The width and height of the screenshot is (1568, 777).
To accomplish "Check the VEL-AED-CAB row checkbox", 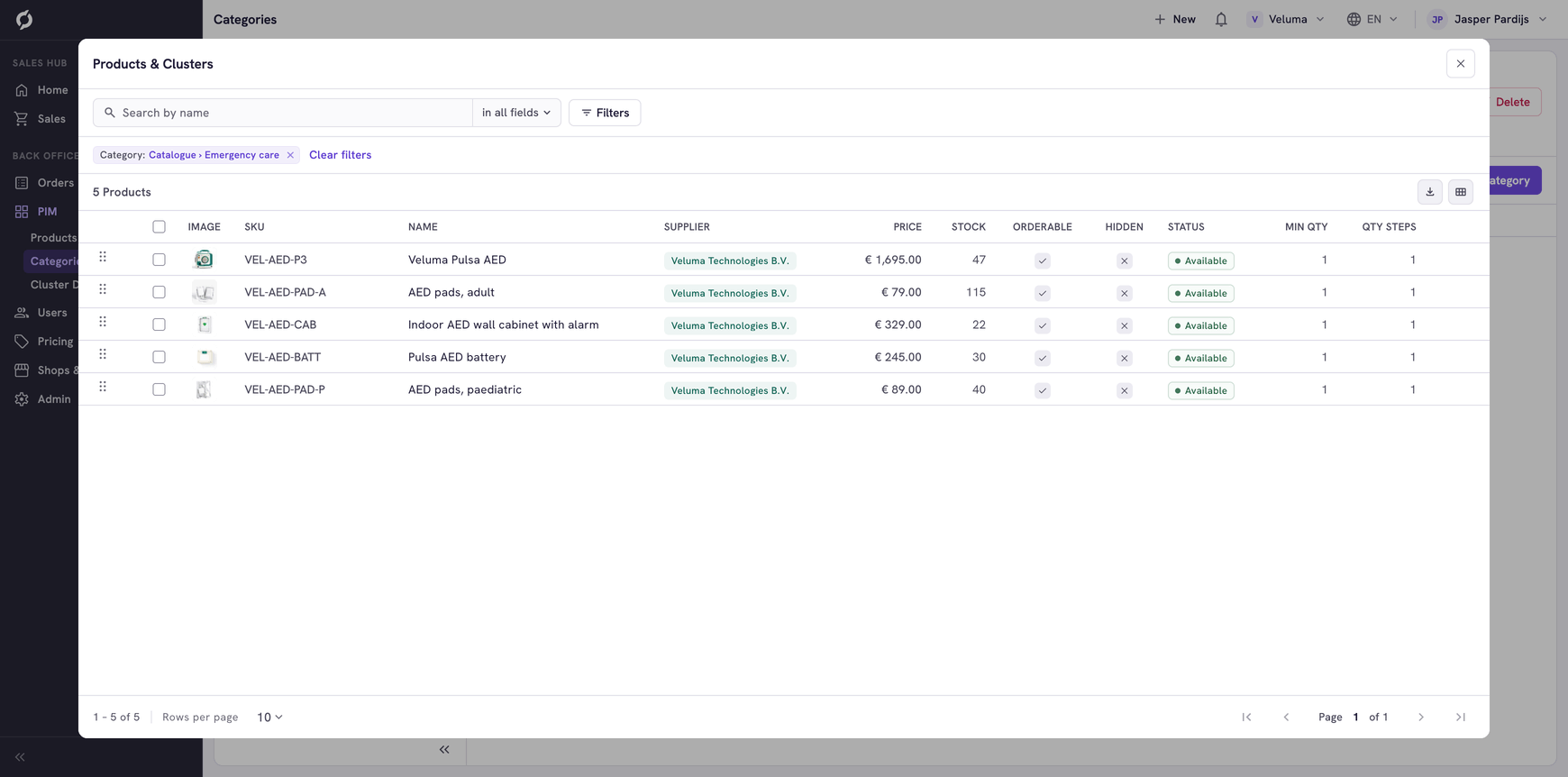I will click(x=159, y=325).
